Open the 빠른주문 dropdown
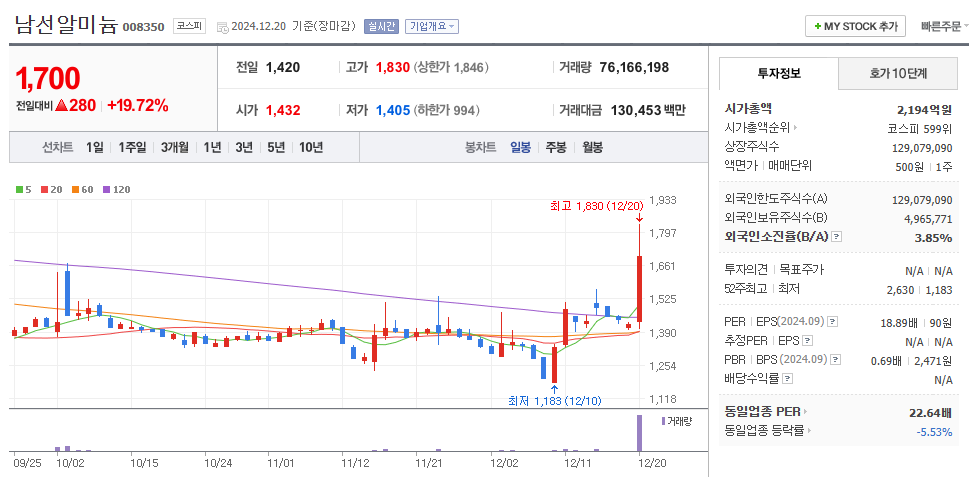 [945, 26]
